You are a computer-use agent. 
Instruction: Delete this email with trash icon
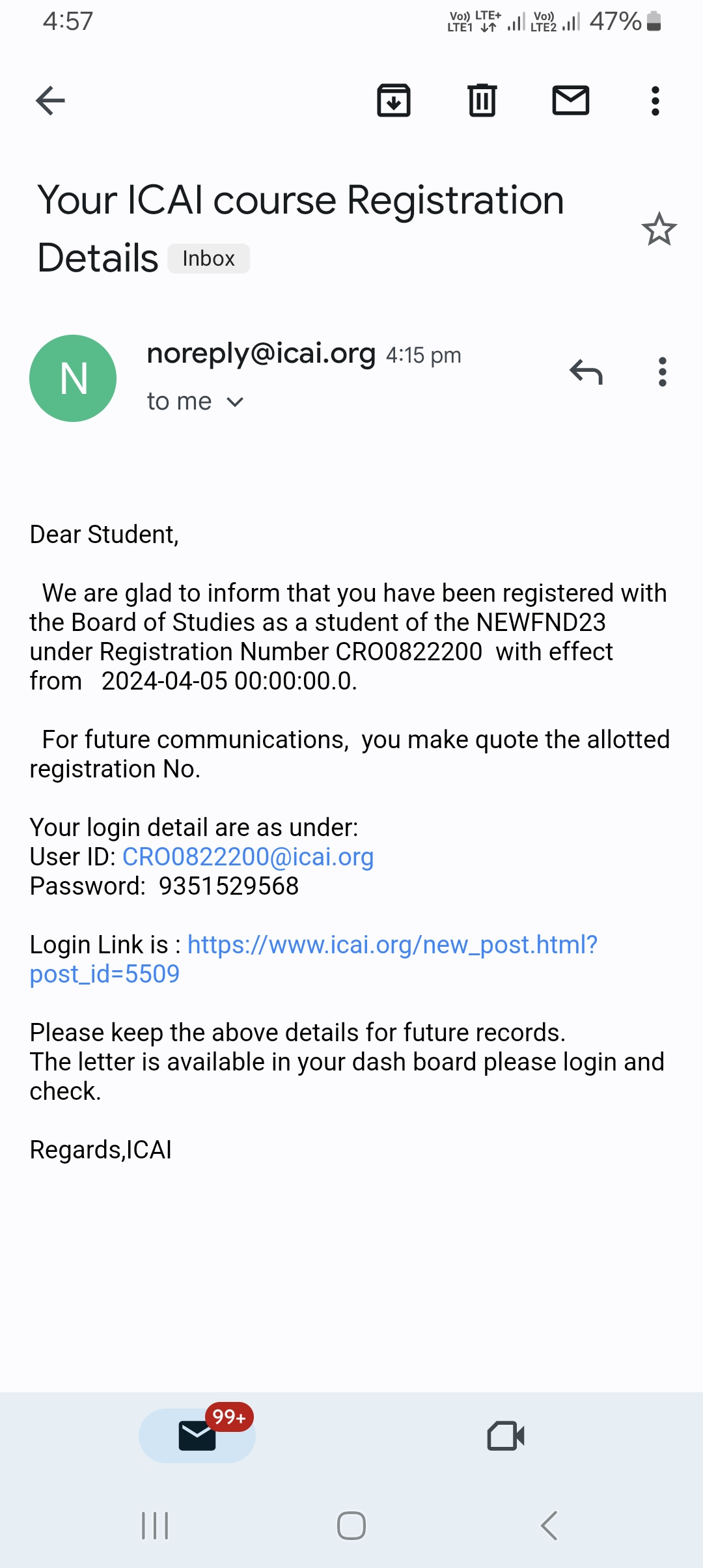482,101
